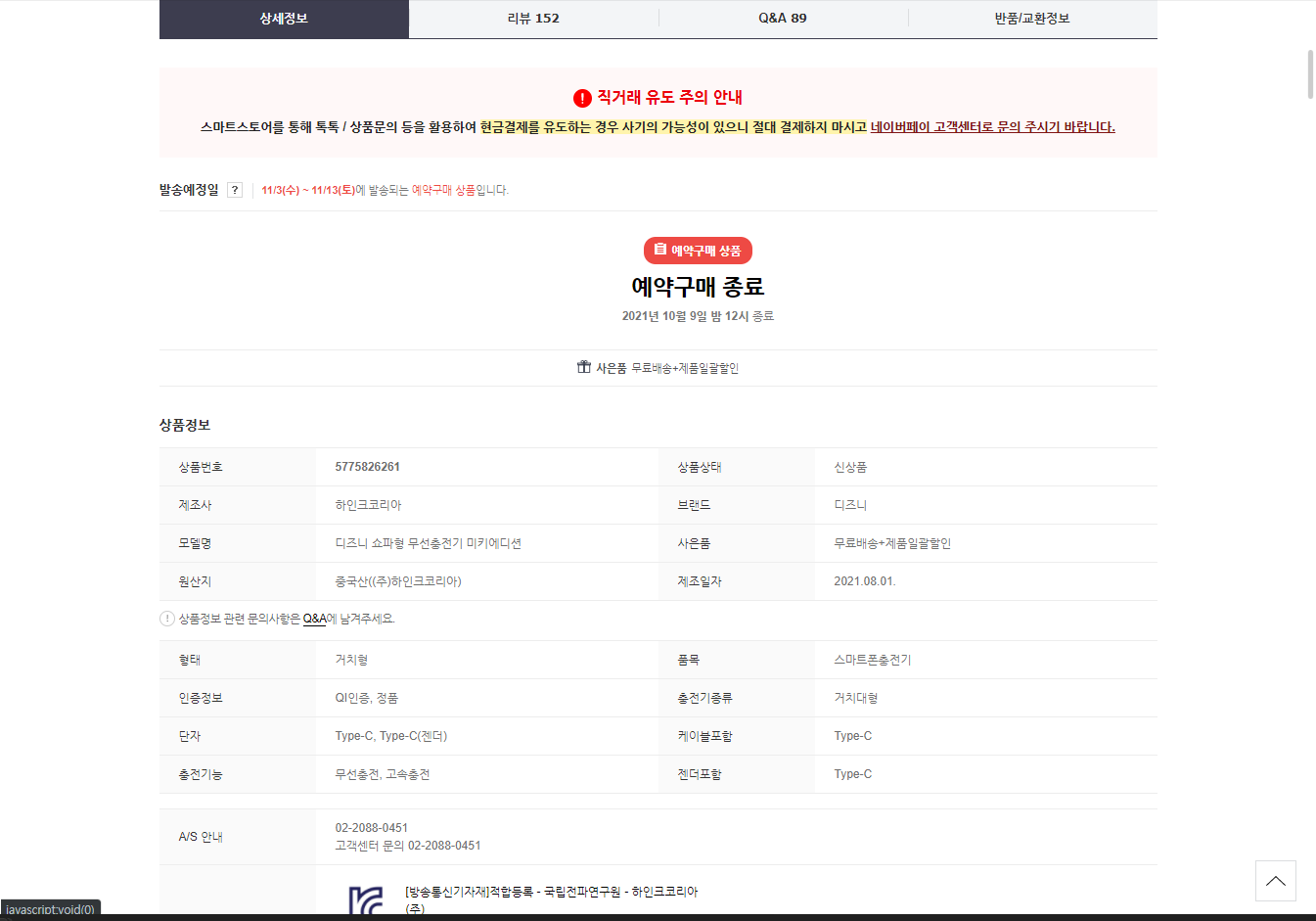The width and height of the screenshot is (1316, 921).
Task: Click the 2021년 10월 9일 밤 12시 종료 date text
Action: (x=698, y=316)
